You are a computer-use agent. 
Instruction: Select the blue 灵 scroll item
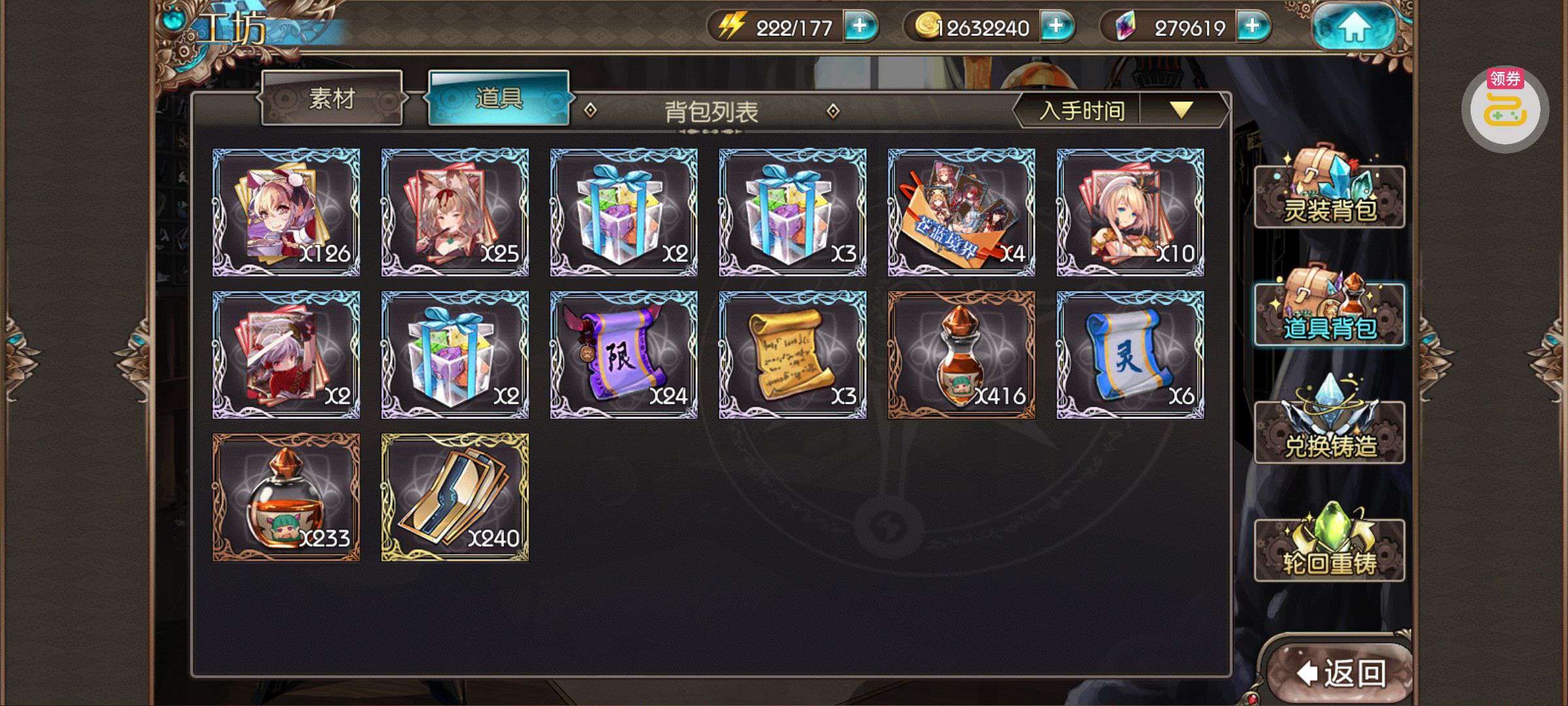pos(1130,355)
